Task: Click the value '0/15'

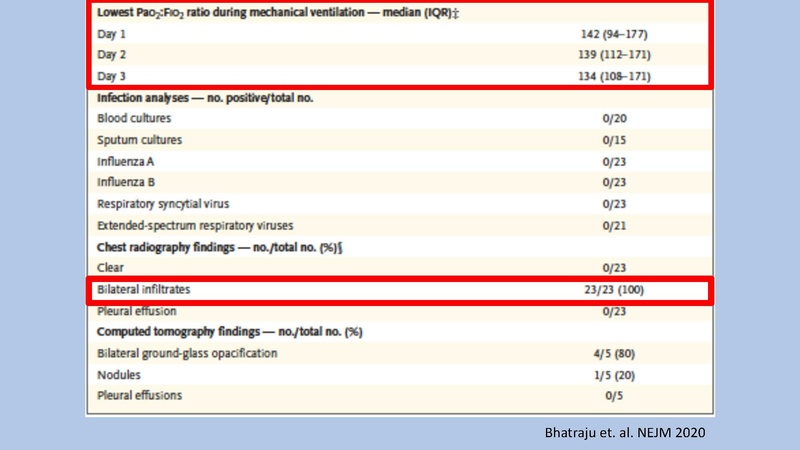Action: tap(614, 140)
